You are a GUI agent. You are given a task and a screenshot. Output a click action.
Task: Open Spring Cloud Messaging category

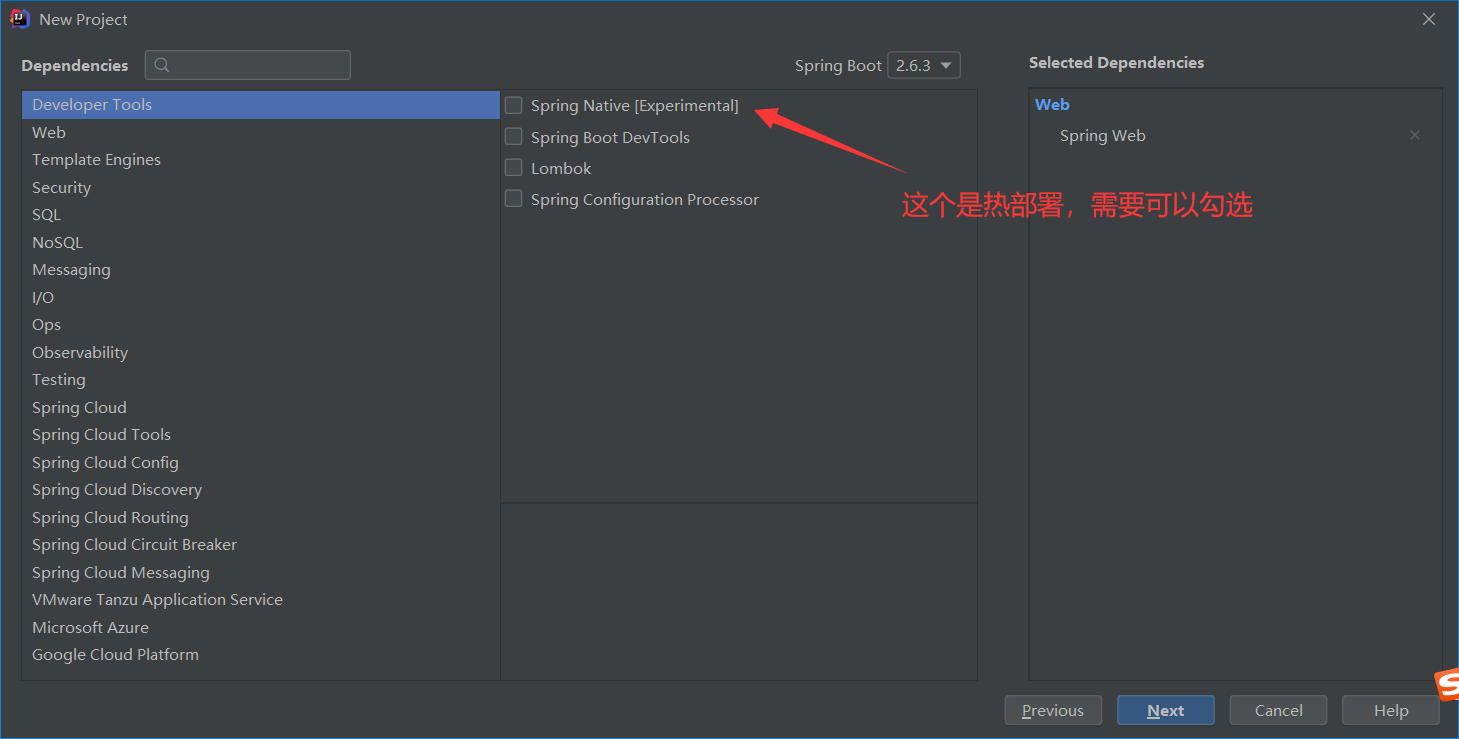pos(261,572)
